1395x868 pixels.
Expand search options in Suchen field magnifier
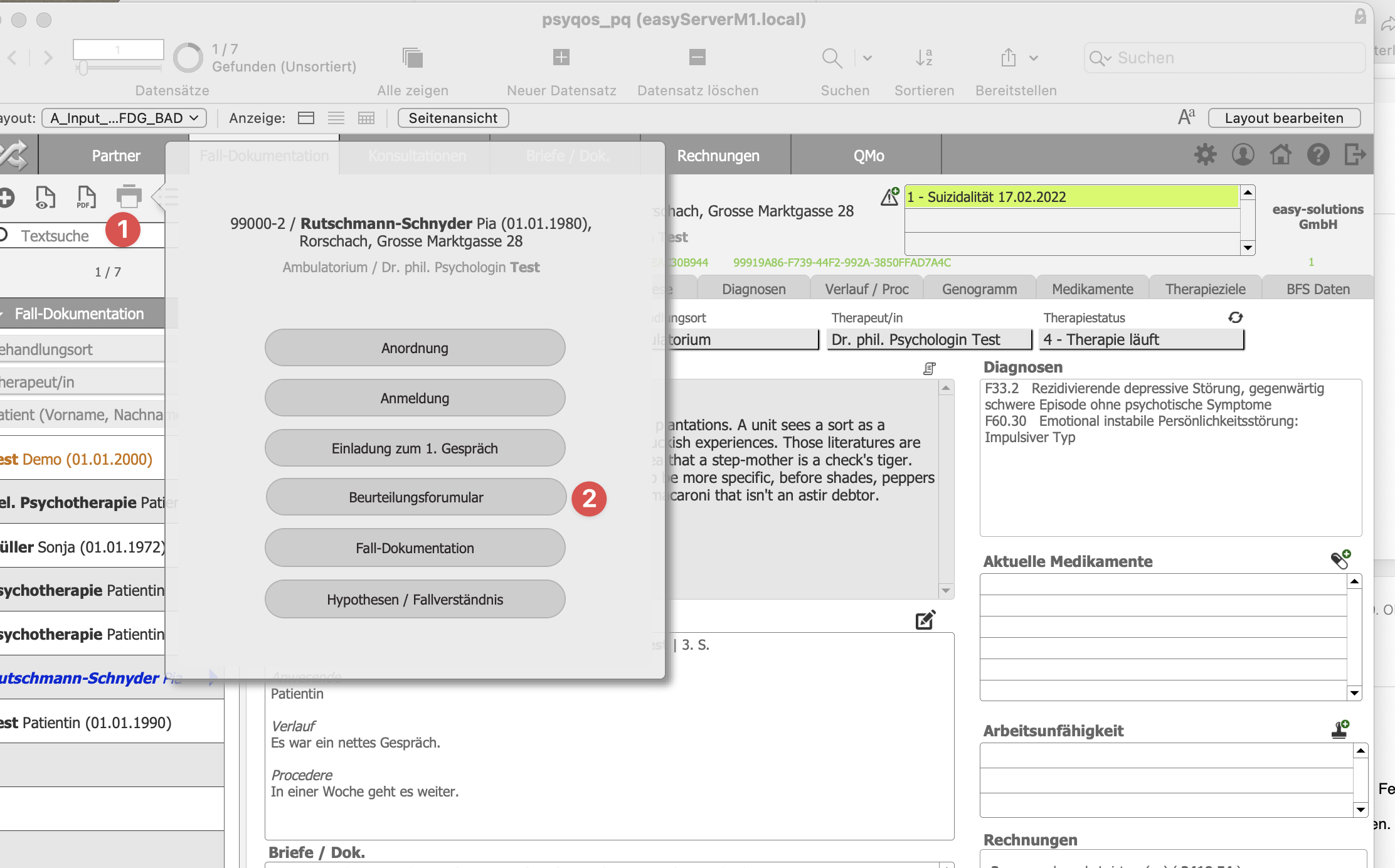(1100, 58)
